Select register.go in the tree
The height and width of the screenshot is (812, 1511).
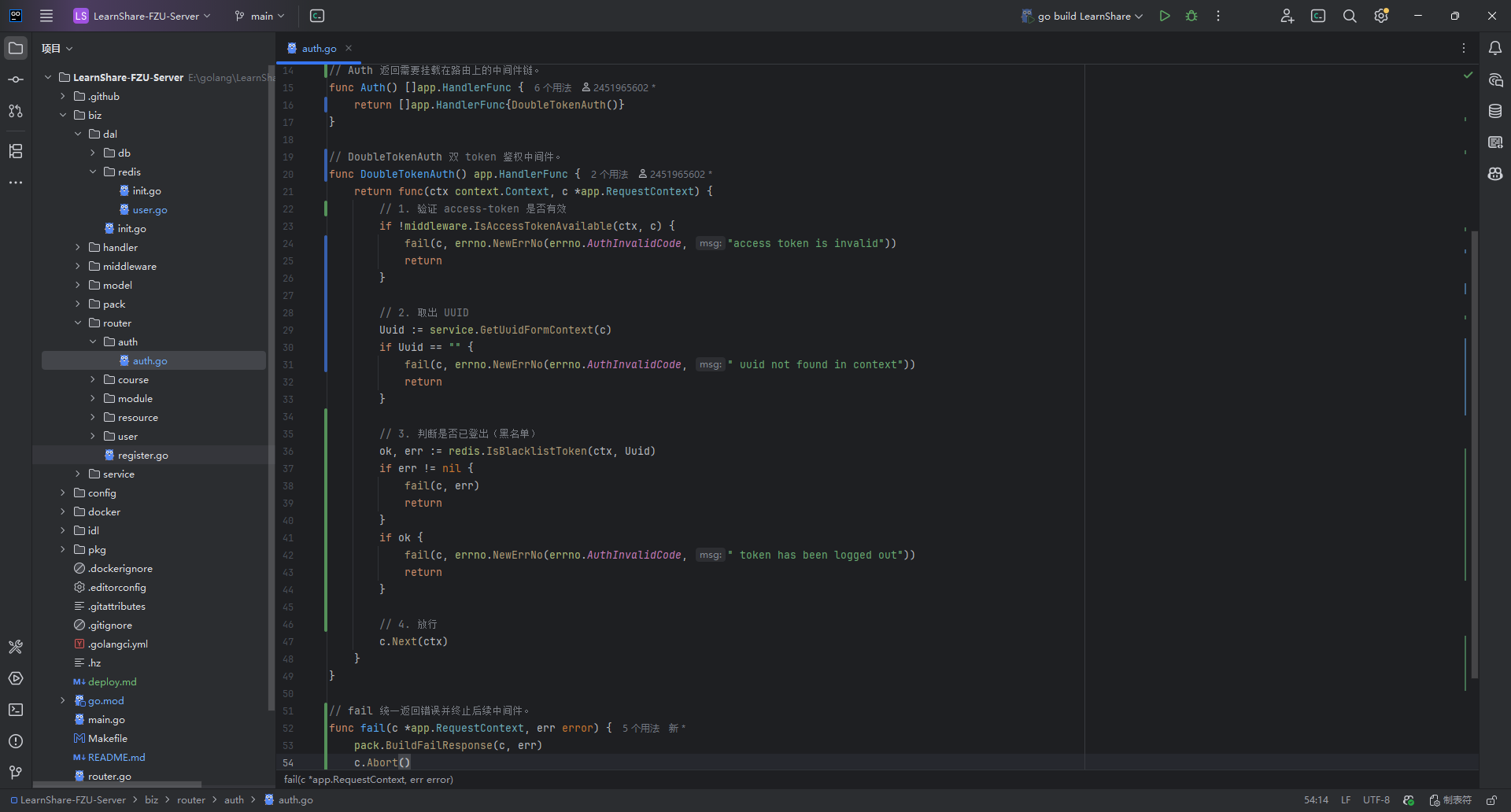[142, 455]
